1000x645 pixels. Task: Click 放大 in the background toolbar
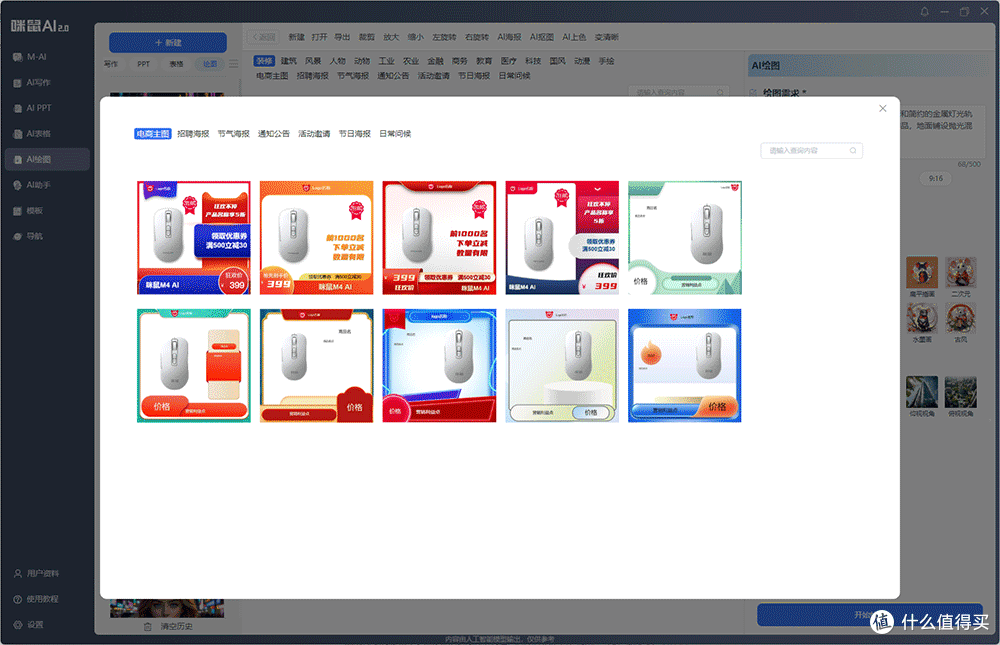tap(391, 37)
